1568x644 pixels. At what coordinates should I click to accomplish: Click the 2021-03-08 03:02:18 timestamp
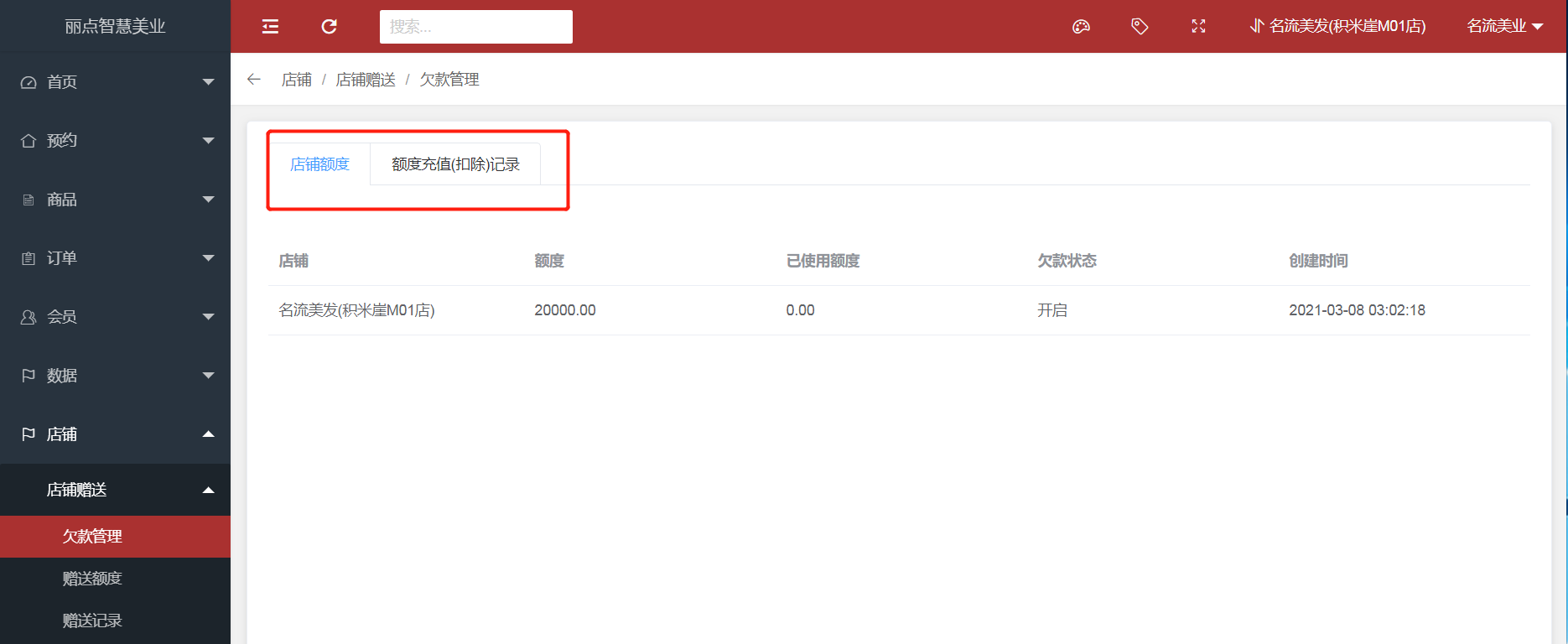click(x=1357, y=310)
